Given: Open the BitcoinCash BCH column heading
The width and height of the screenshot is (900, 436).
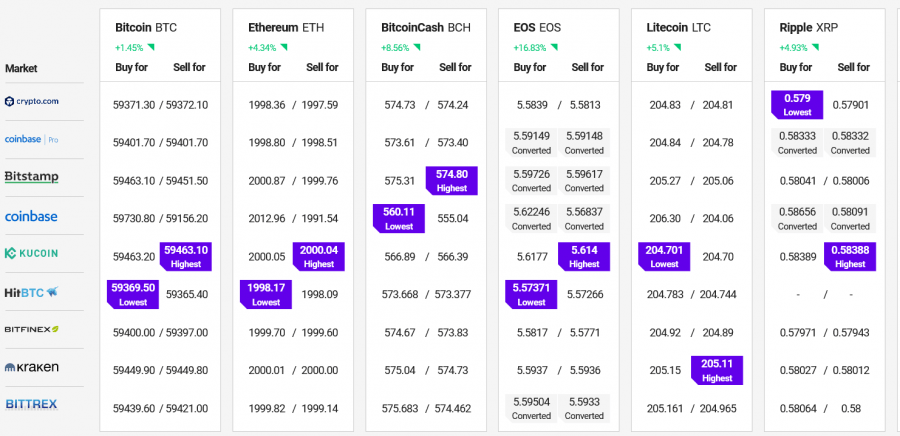Looking at the screenshot, I should 426,27.
